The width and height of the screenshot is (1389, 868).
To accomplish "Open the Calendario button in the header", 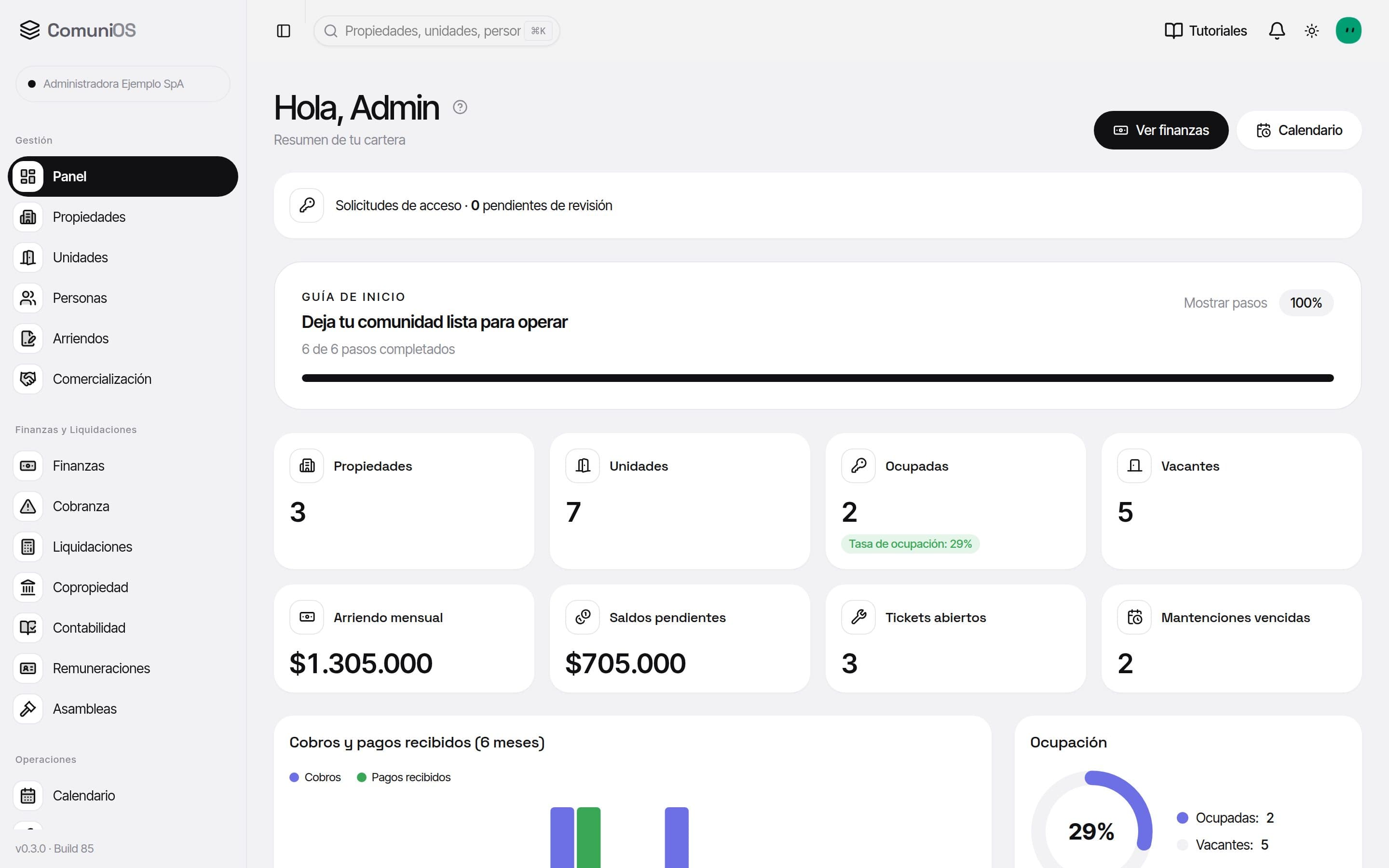I will [1299, 130].
